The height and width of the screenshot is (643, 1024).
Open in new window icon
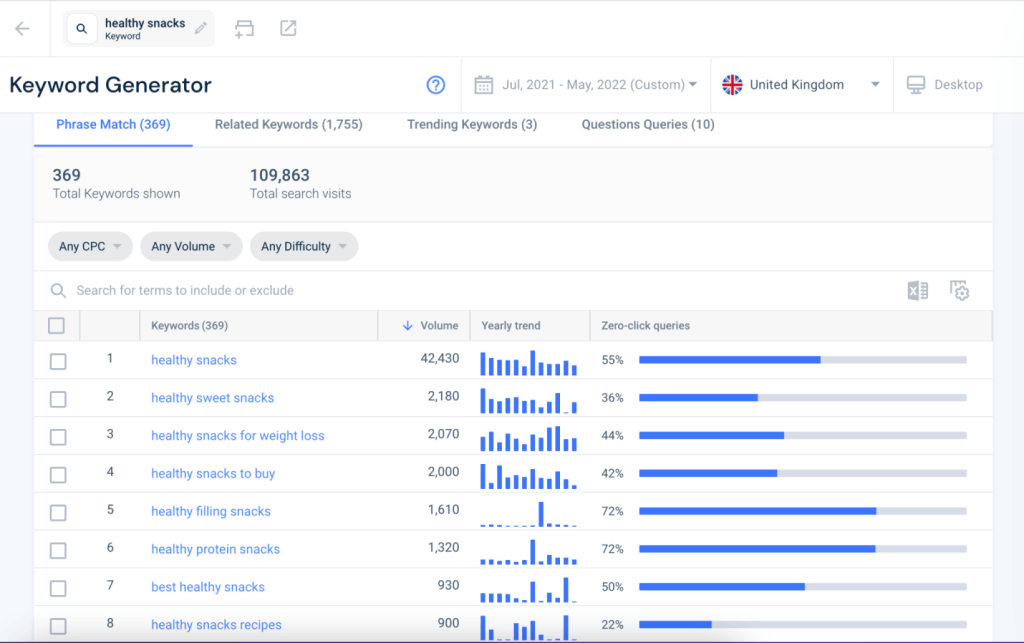(288, 28)
